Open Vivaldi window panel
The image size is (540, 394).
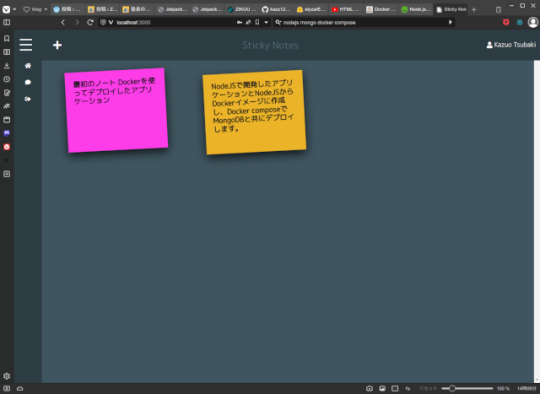click(x=7, y=120)
